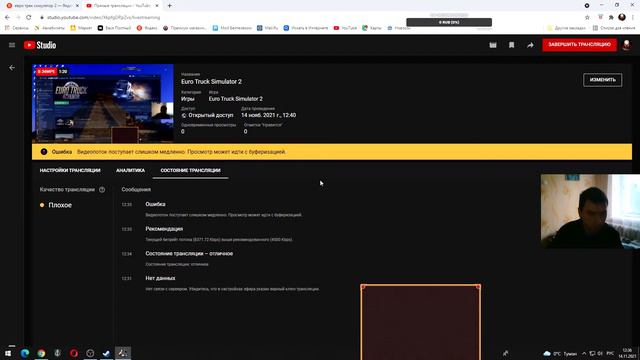The height and width of the screenshot is (360, 640).
Task: Open the clip creation icon in Studio header
Action: 493,45
